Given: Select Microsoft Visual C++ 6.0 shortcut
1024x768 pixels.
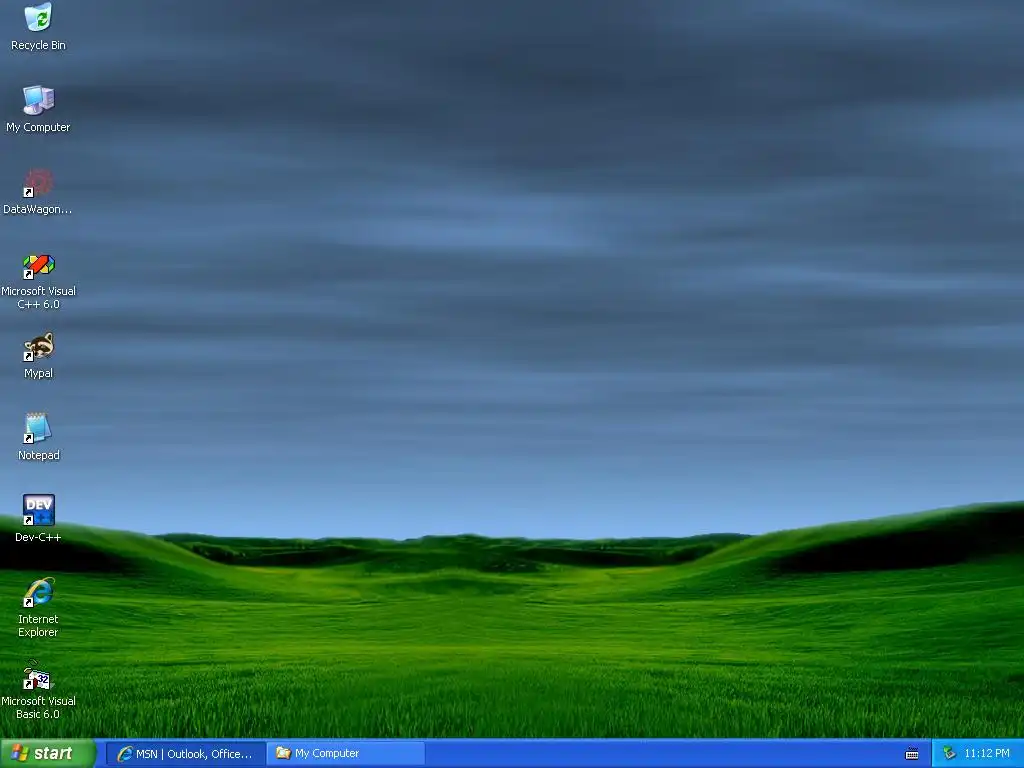Looking at the screenshot, I should tap(39, 281).
